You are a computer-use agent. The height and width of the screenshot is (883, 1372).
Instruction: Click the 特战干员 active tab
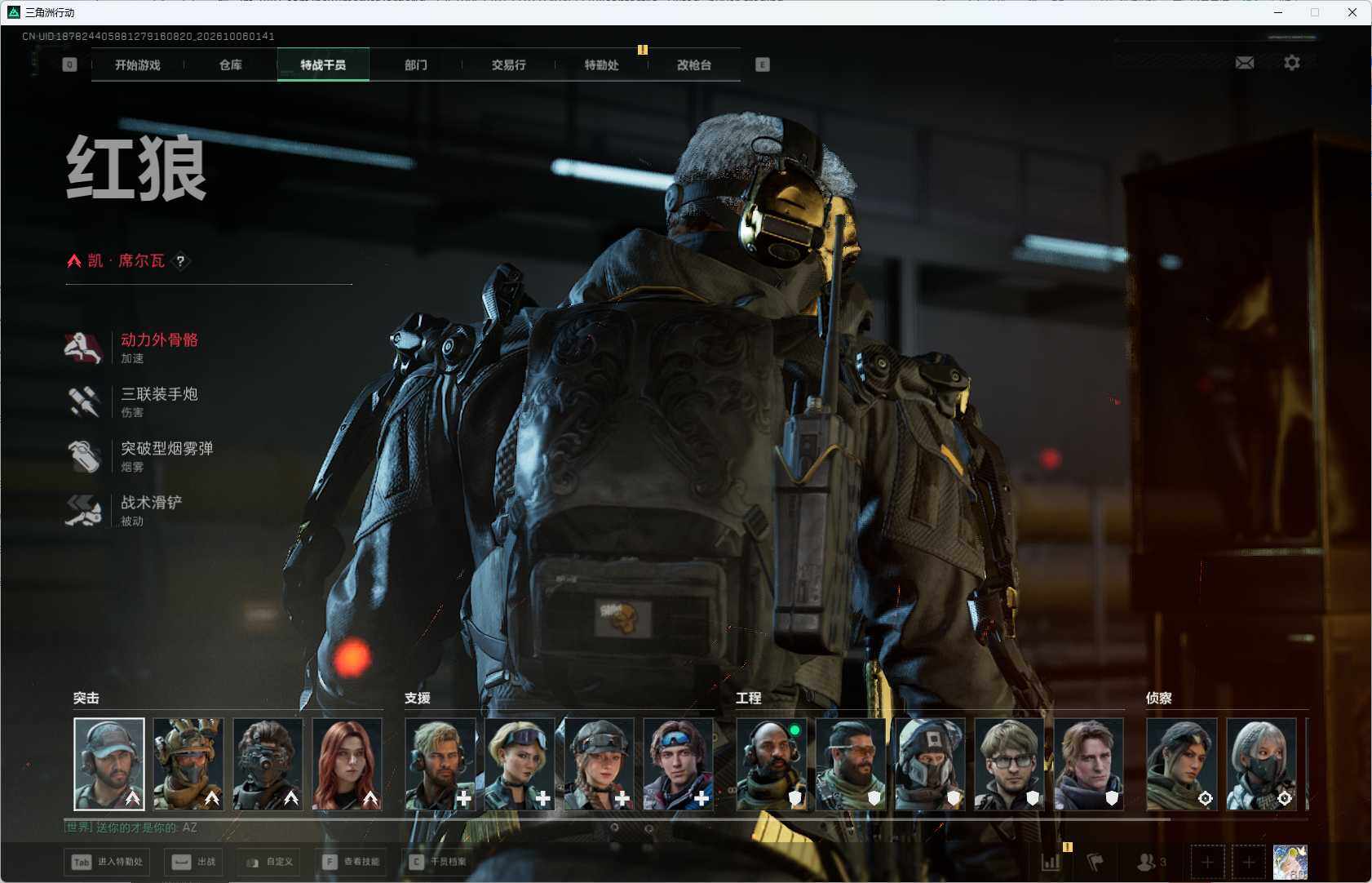tap(323, 64)
